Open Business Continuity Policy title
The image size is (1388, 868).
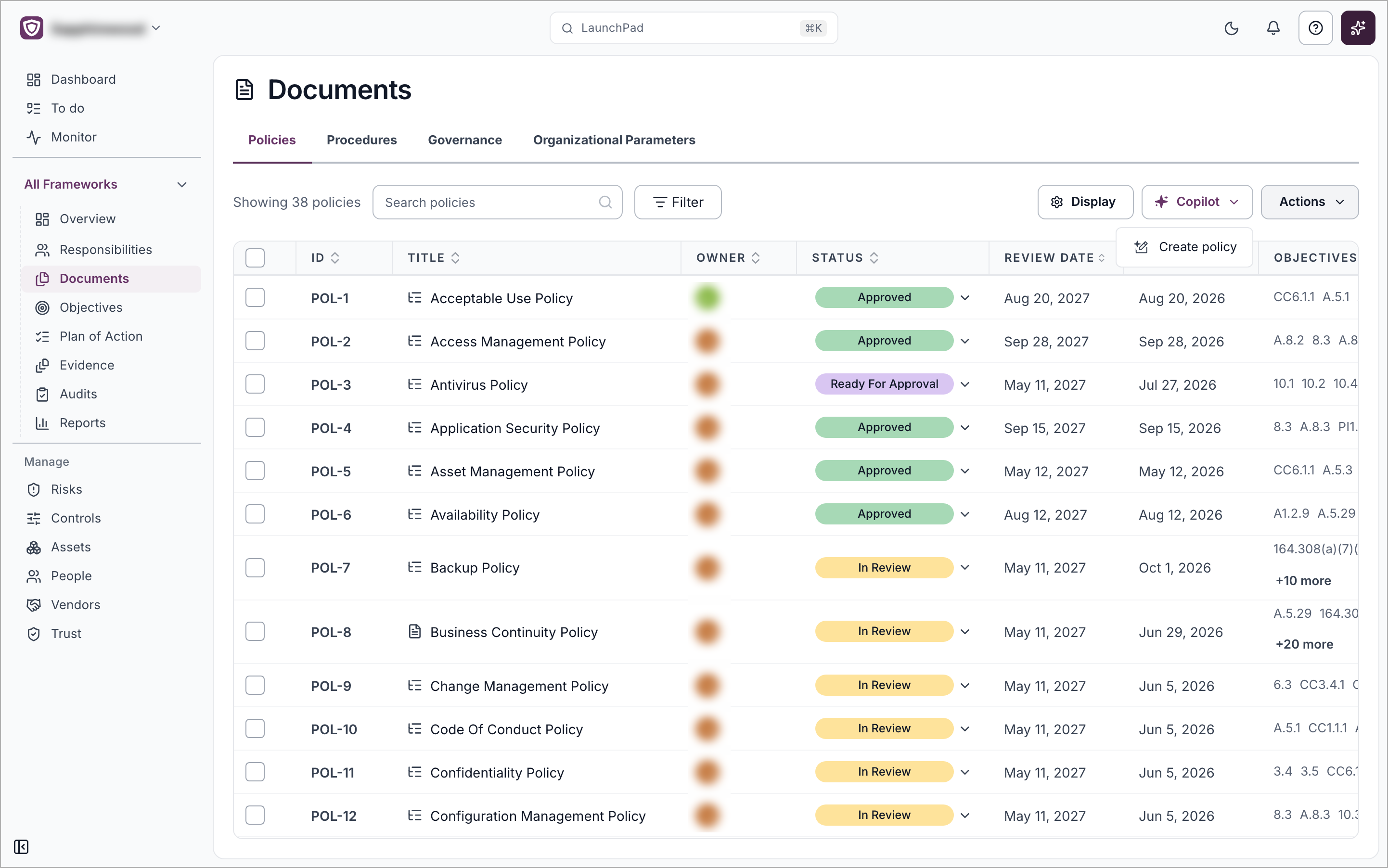tap(514, 632)
